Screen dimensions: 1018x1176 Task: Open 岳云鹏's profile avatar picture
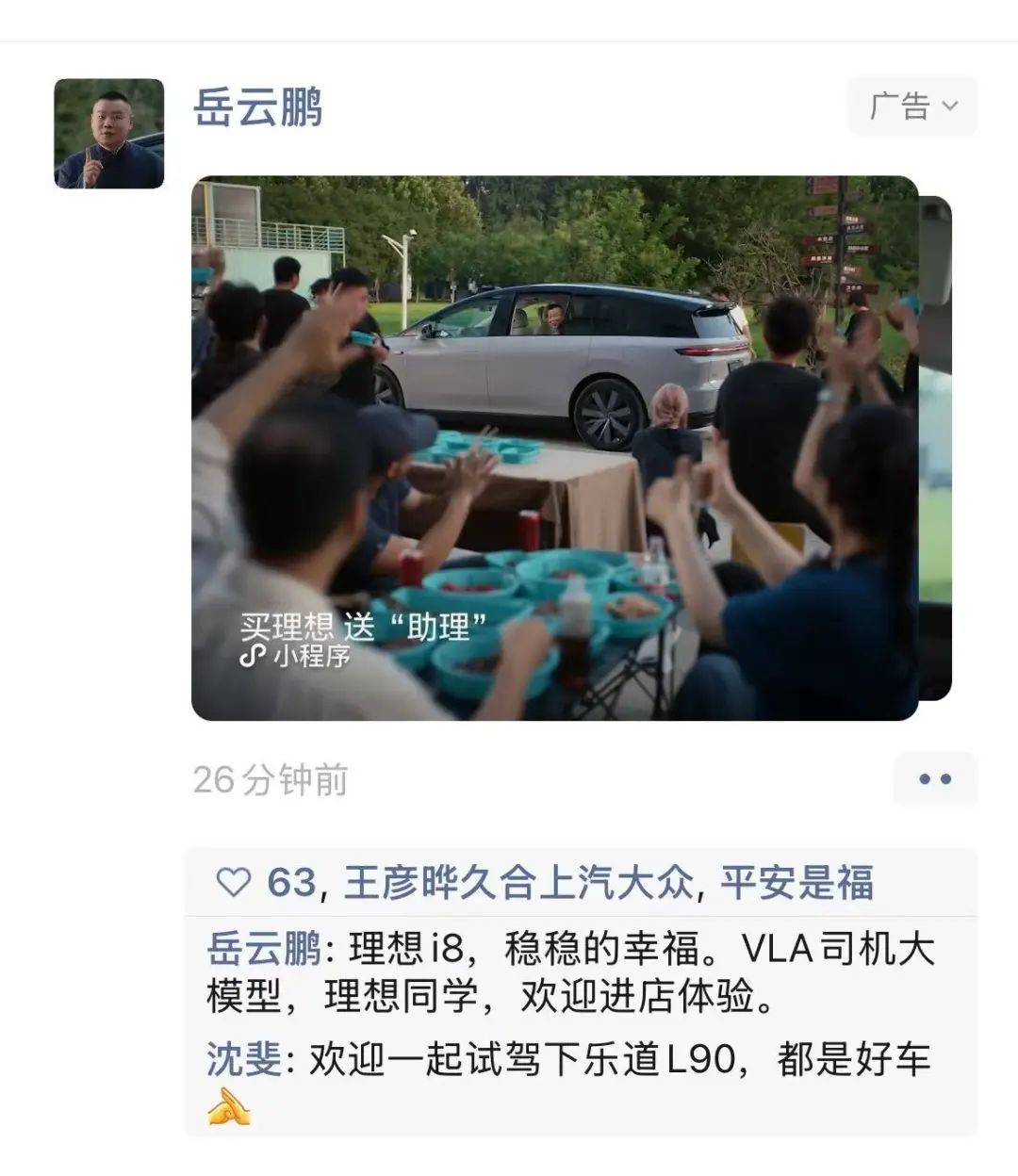click(108, 134)
